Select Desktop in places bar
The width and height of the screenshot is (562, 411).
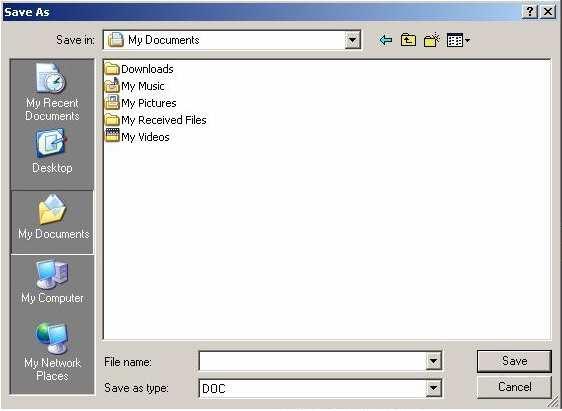point(52,151)
